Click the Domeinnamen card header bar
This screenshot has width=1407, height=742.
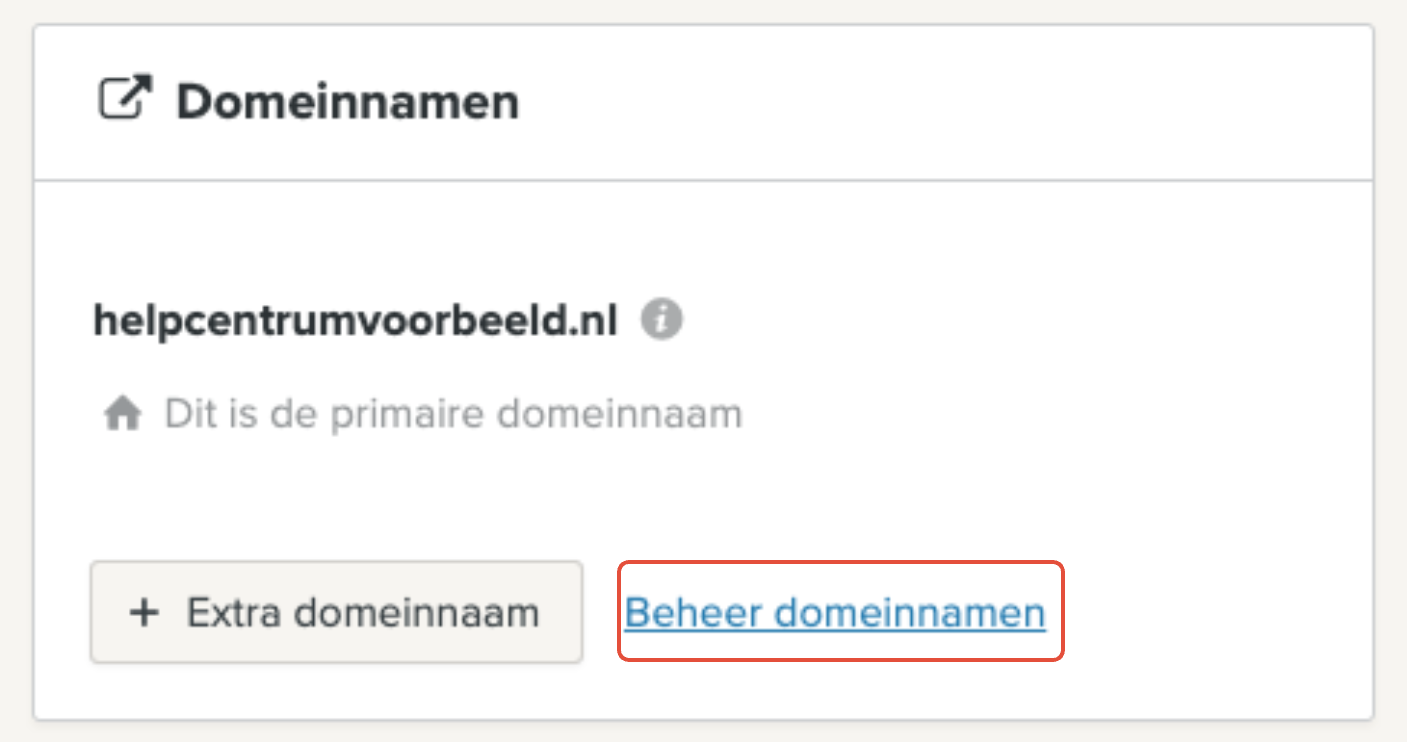point(703,102)
